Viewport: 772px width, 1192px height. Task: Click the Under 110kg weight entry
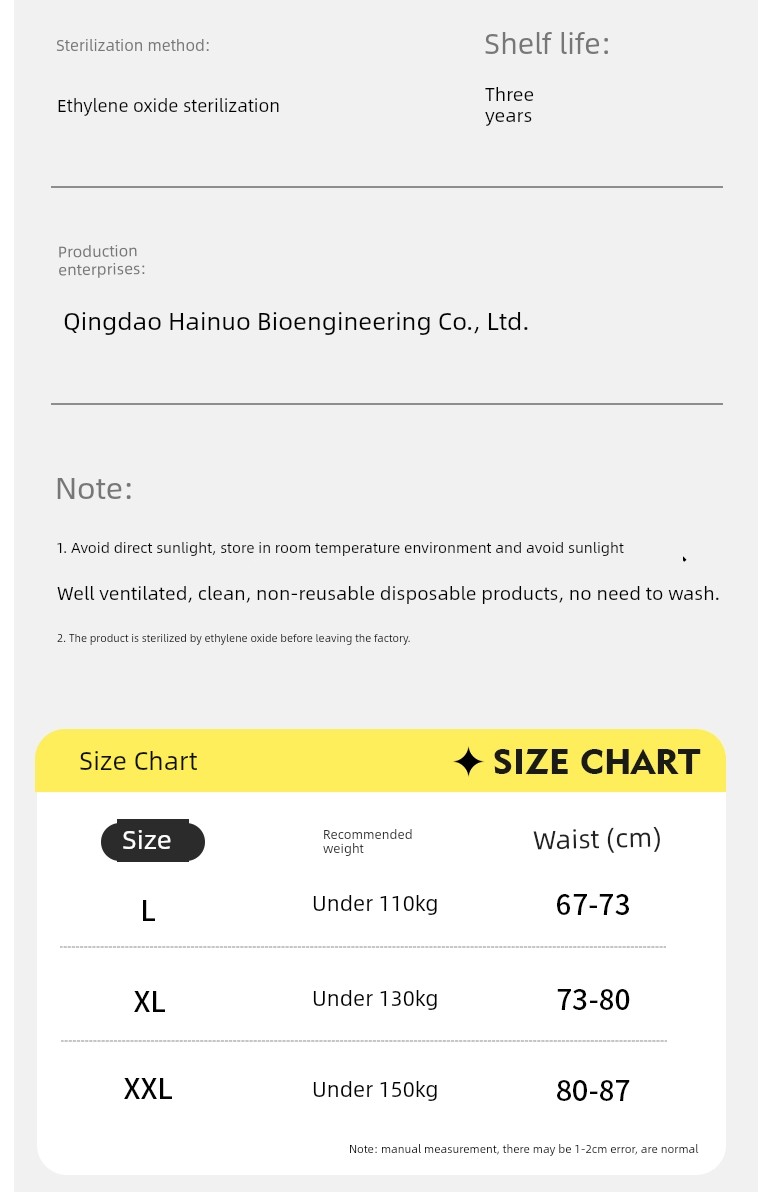point(375,904)
